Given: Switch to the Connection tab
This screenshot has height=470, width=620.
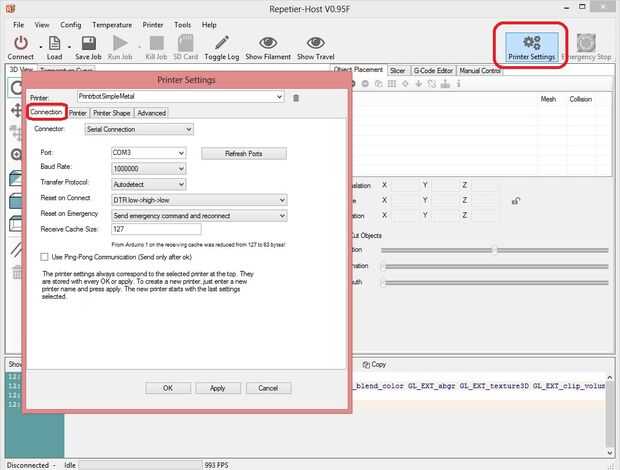Looking at the screenshot, I should (x=46, y=112).
